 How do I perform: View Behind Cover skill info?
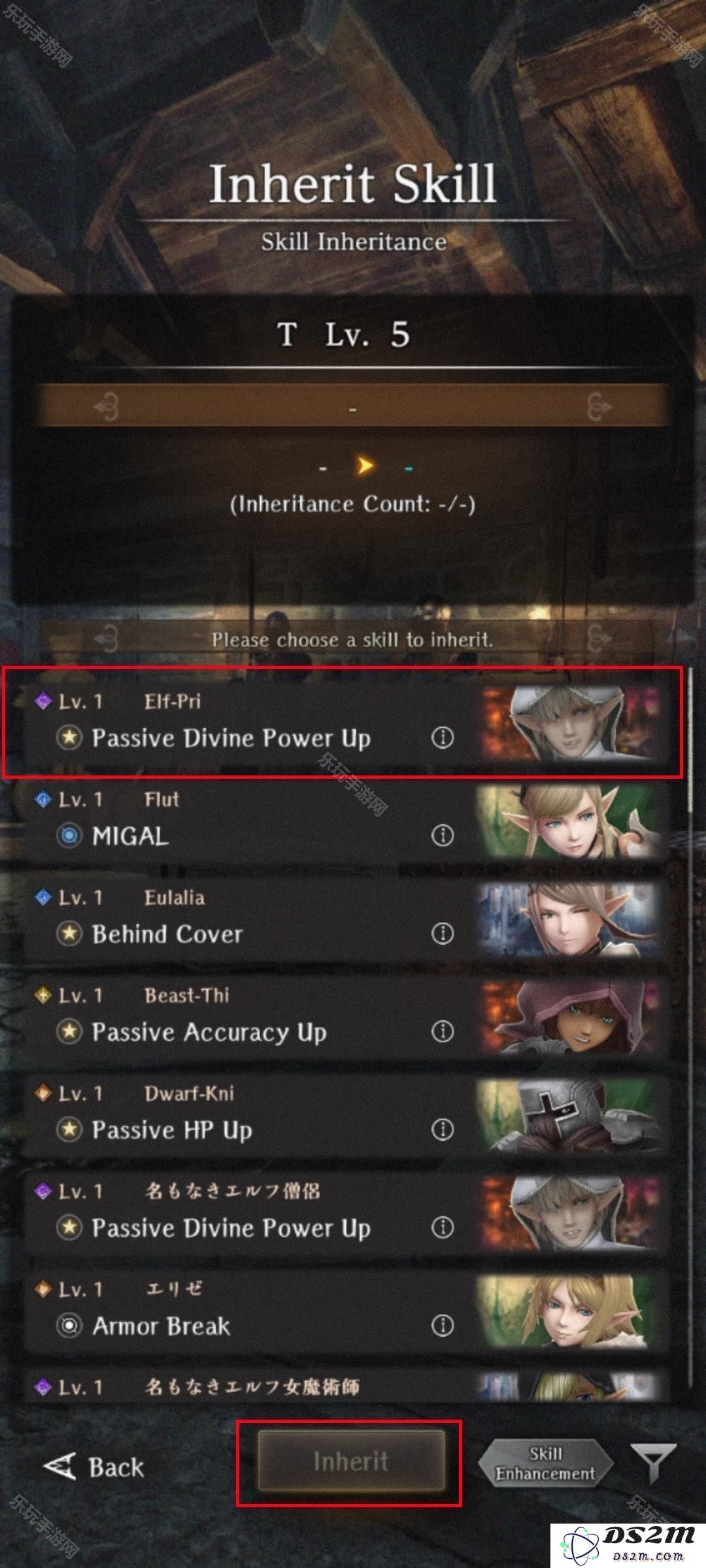pos(443,934)
